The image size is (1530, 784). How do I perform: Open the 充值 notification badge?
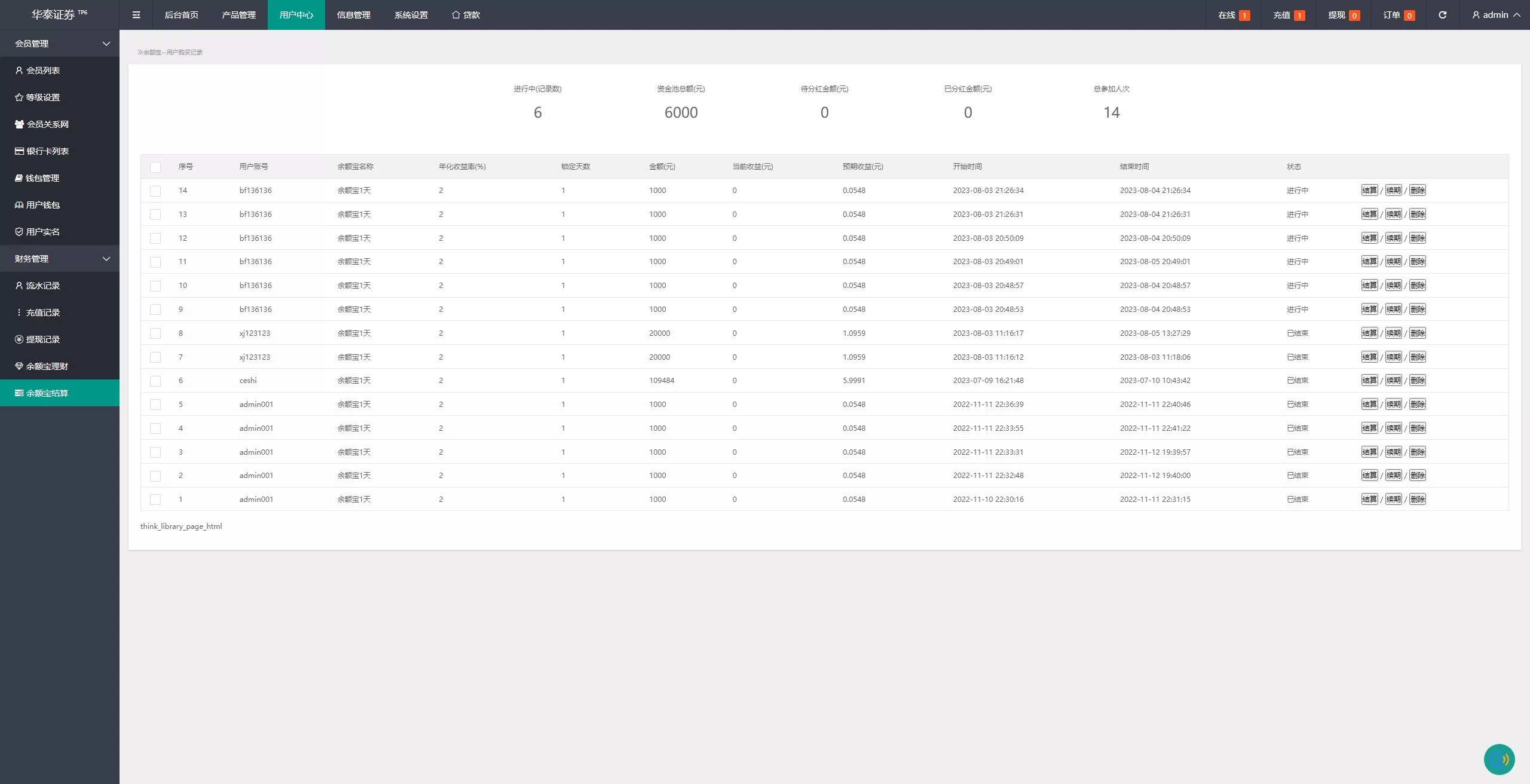click(x=1289, y=15)
